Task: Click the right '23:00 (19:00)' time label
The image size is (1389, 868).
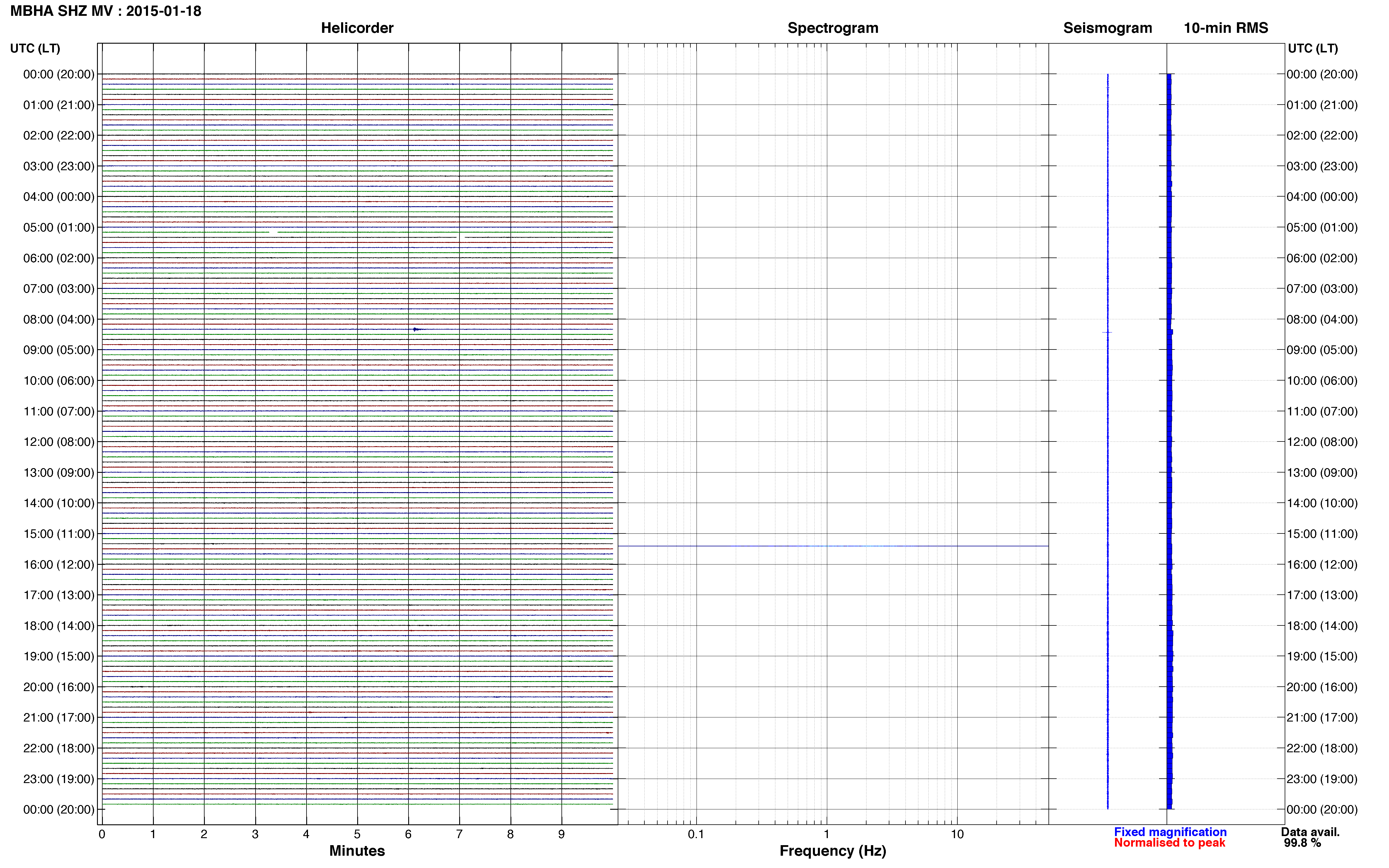Action: 1322,779
